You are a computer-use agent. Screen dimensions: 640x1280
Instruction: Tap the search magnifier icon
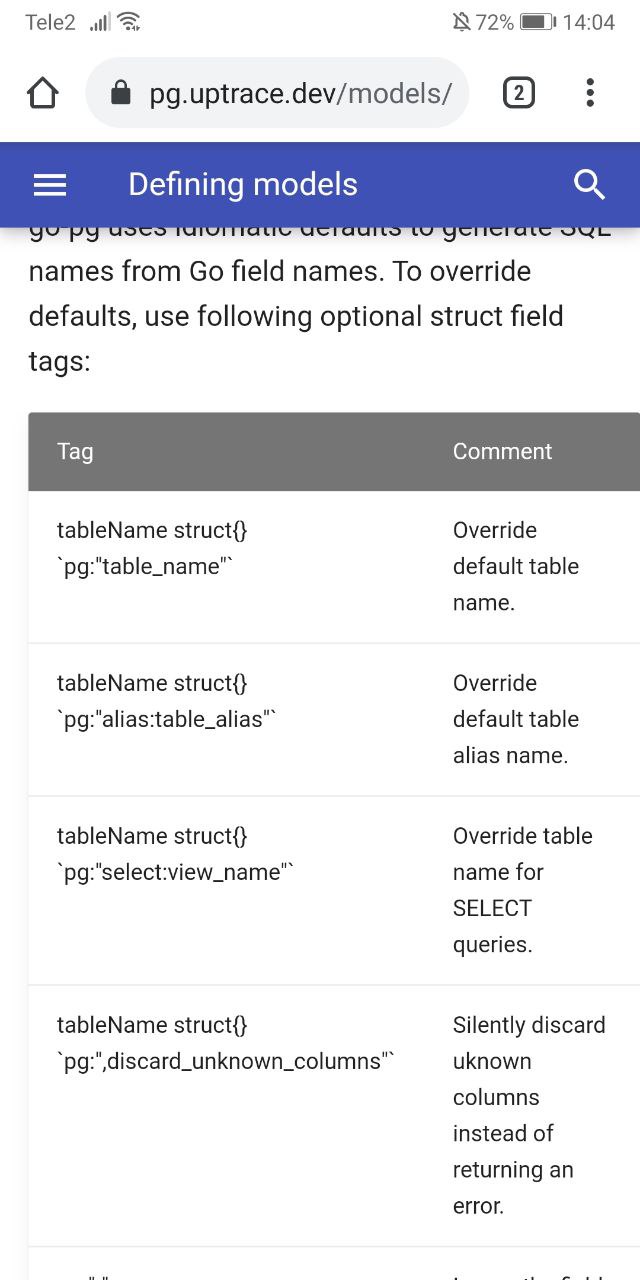click(x=589, y=185)
